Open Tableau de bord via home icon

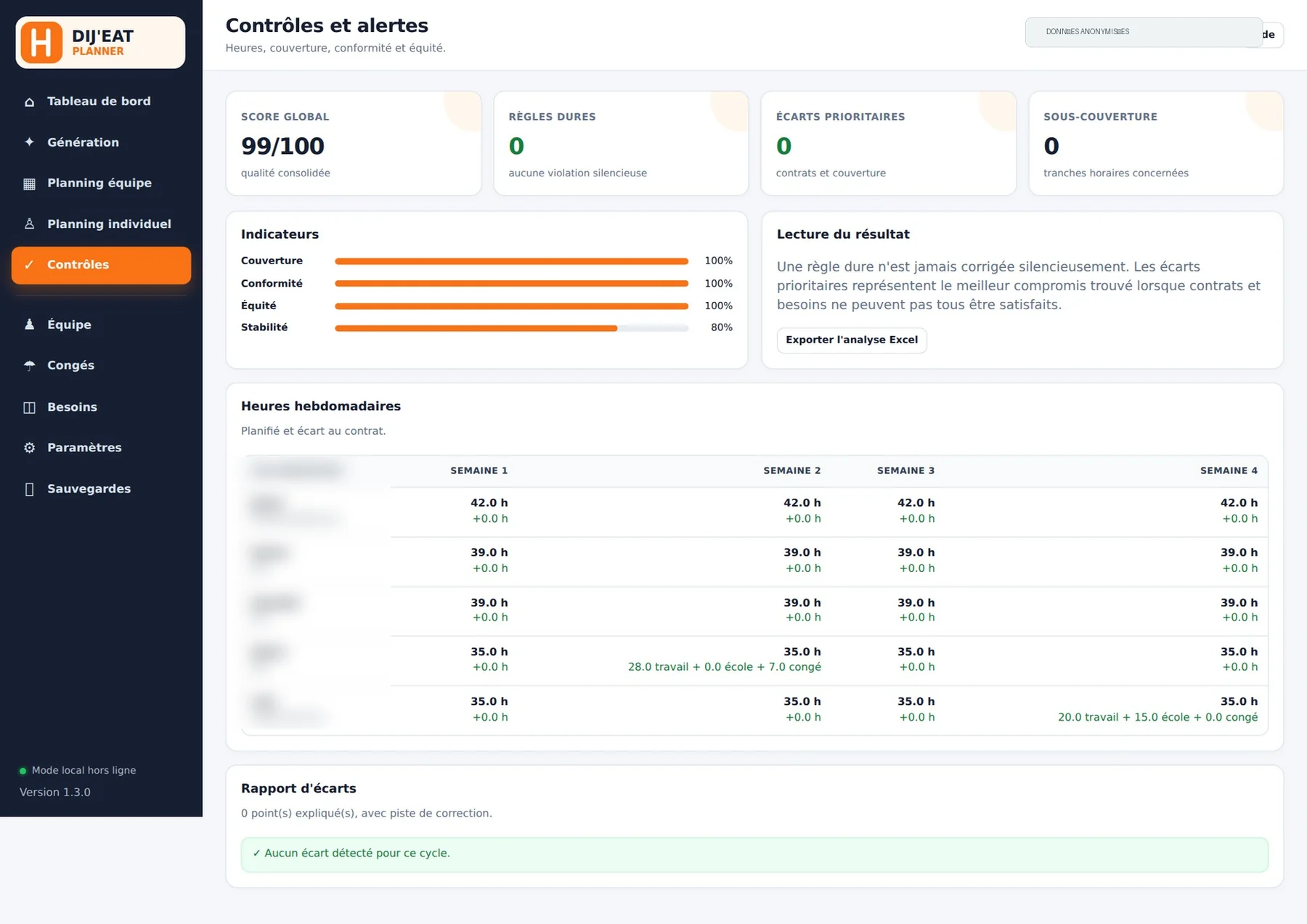point(29,102)
